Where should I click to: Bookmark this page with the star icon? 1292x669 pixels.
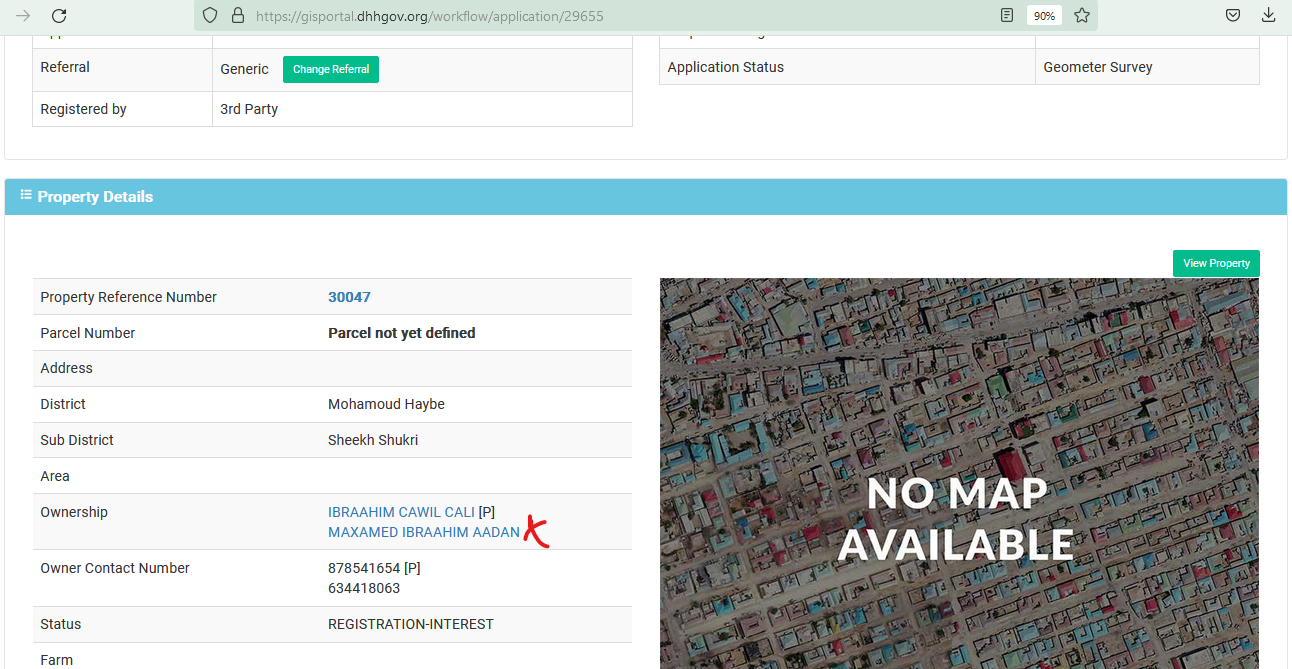(1081, 16)
